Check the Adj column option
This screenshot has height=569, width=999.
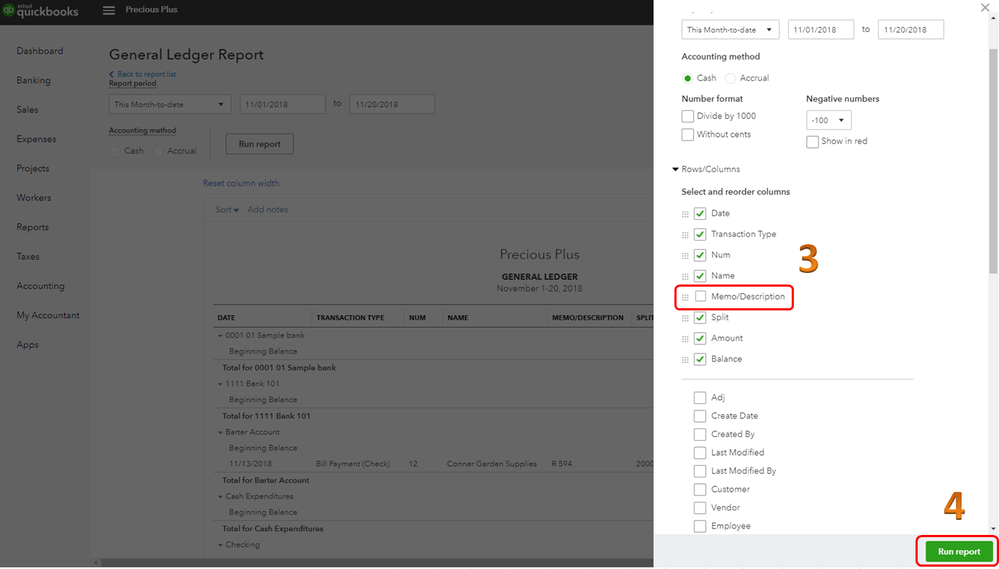pos(700,398)
